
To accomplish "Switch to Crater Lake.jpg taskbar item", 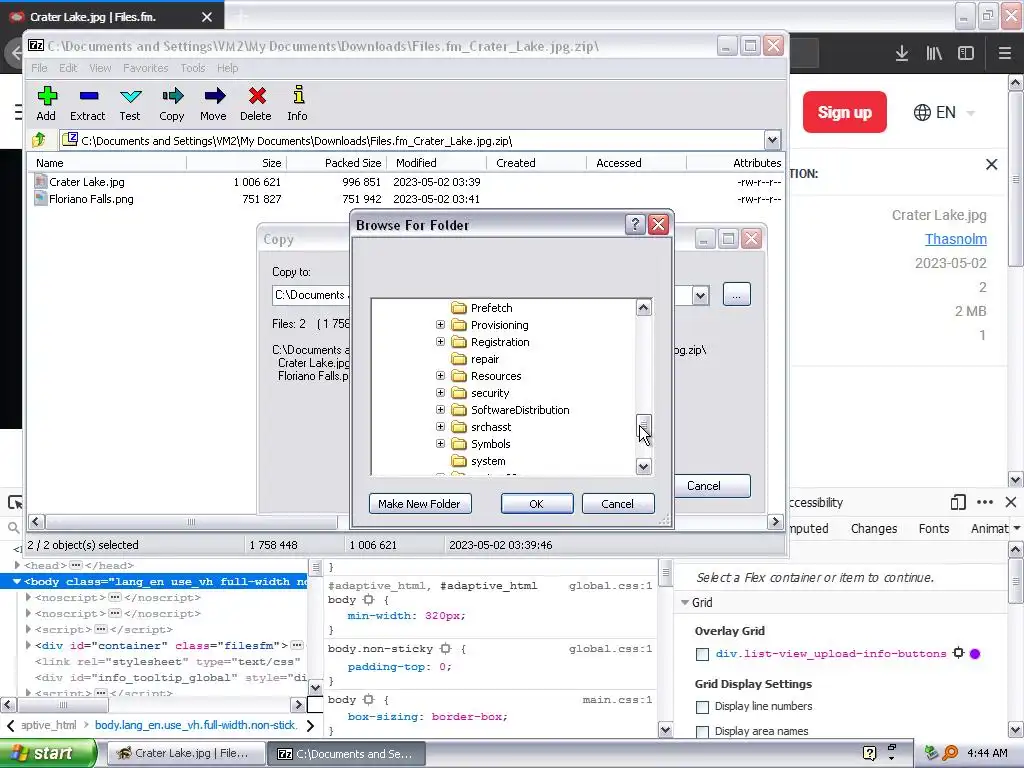I will click(185, 753).
